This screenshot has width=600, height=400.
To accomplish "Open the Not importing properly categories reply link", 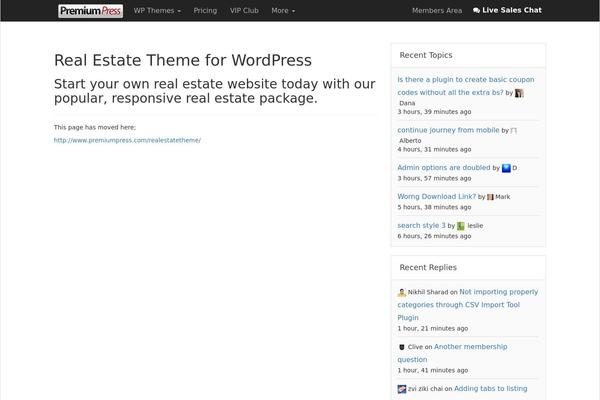I will pos(468,305).
